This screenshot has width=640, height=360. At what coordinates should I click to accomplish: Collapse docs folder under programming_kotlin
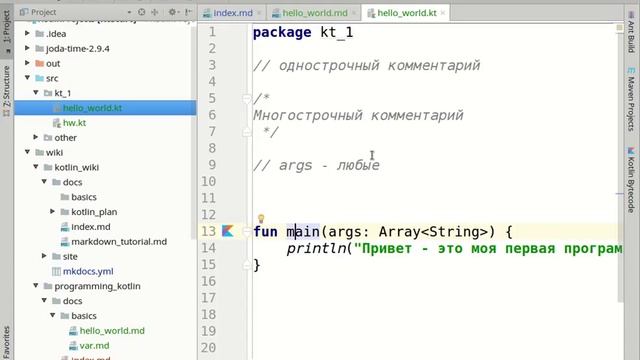44,300
